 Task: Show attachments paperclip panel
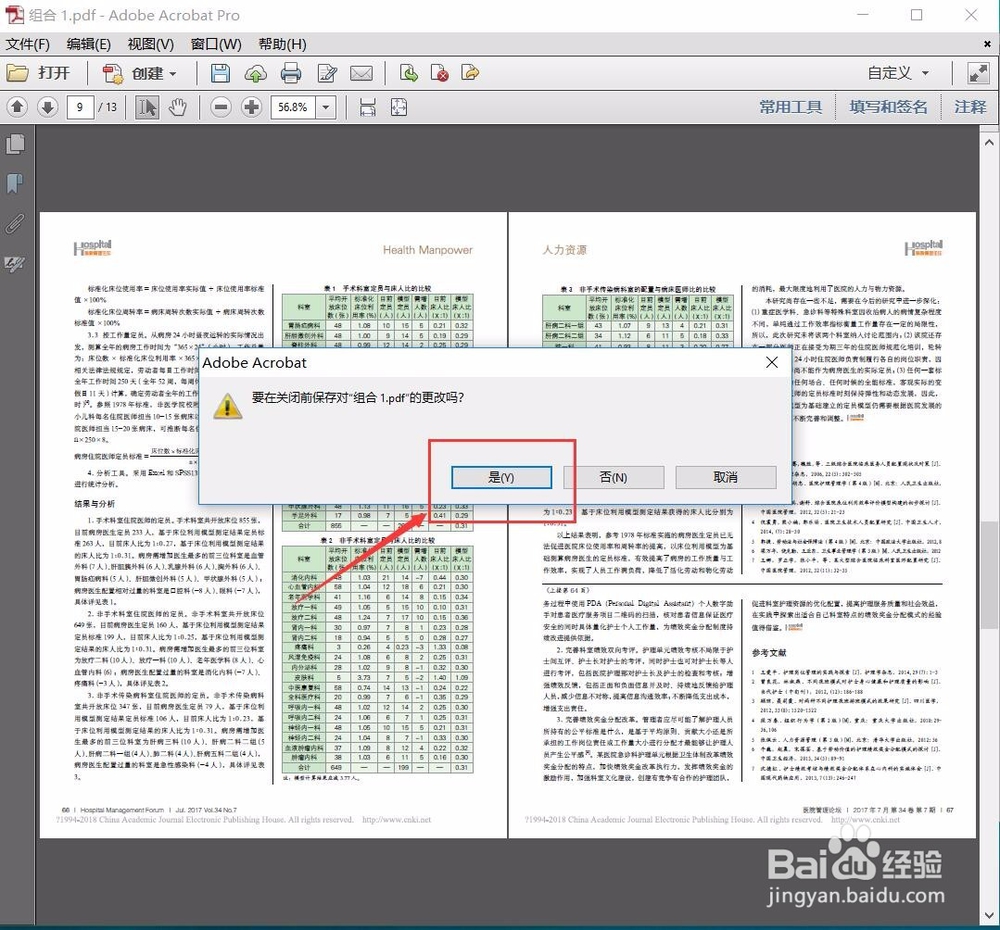pyautogui.click(x=15, y=224)
